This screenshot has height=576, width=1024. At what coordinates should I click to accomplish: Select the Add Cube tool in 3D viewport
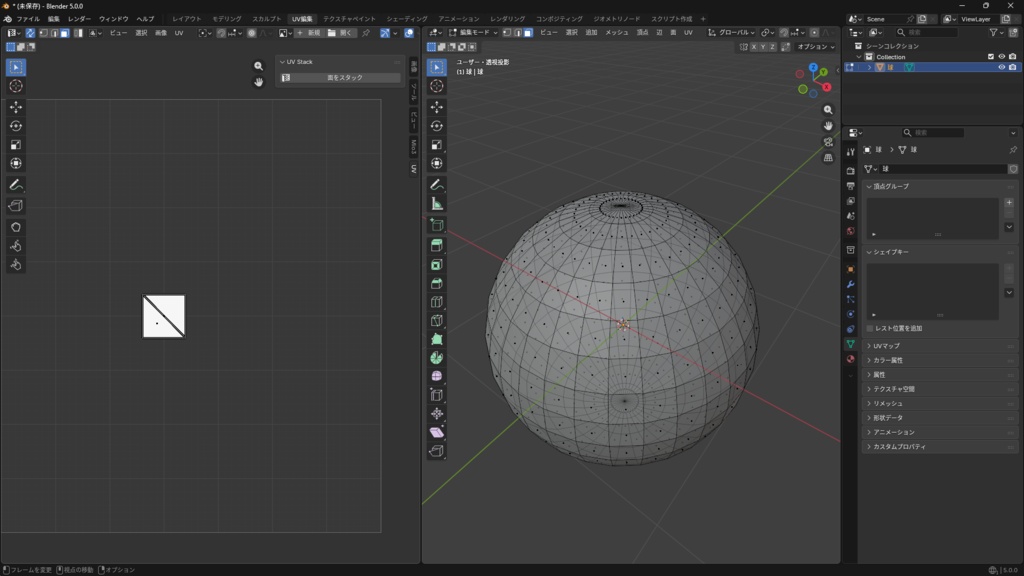437,225
